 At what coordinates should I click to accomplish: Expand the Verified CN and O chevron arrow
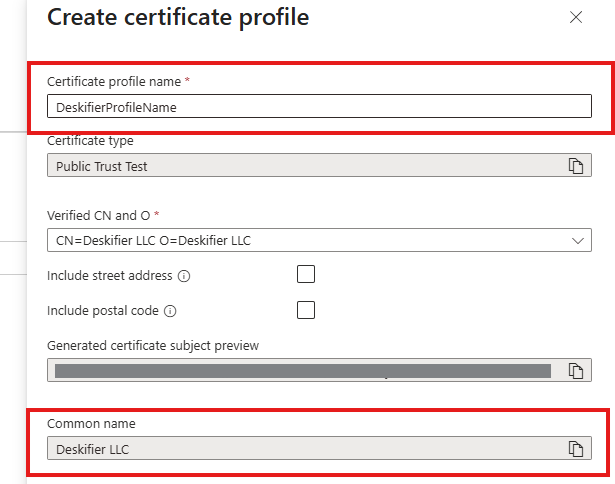point(578,240)
